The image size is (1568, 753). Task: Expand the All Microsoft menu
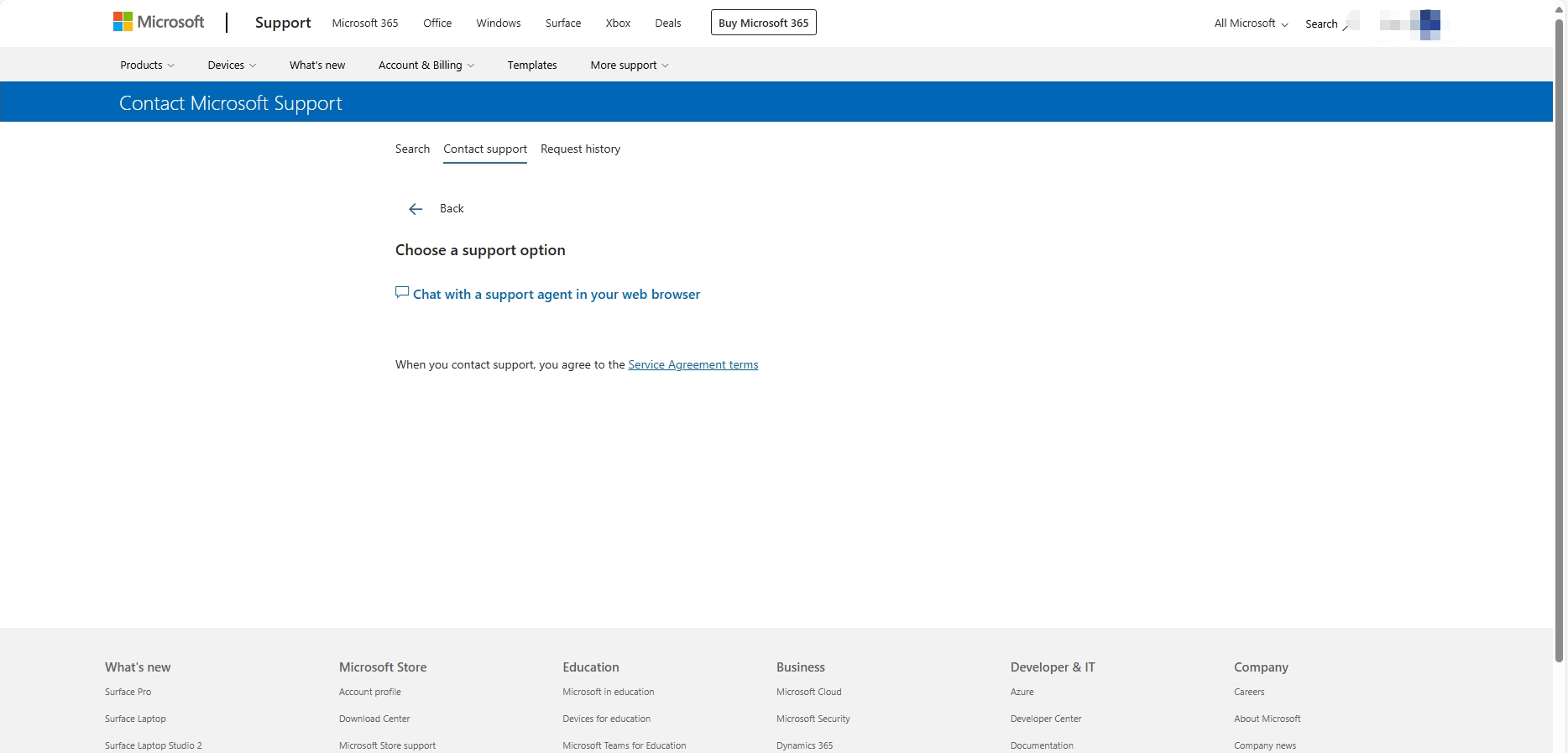click(1251, 24)
